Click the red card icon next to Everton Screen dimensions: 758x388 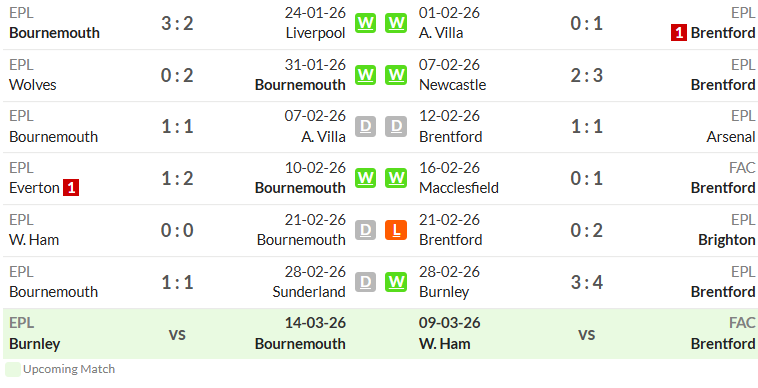(71, 188)
